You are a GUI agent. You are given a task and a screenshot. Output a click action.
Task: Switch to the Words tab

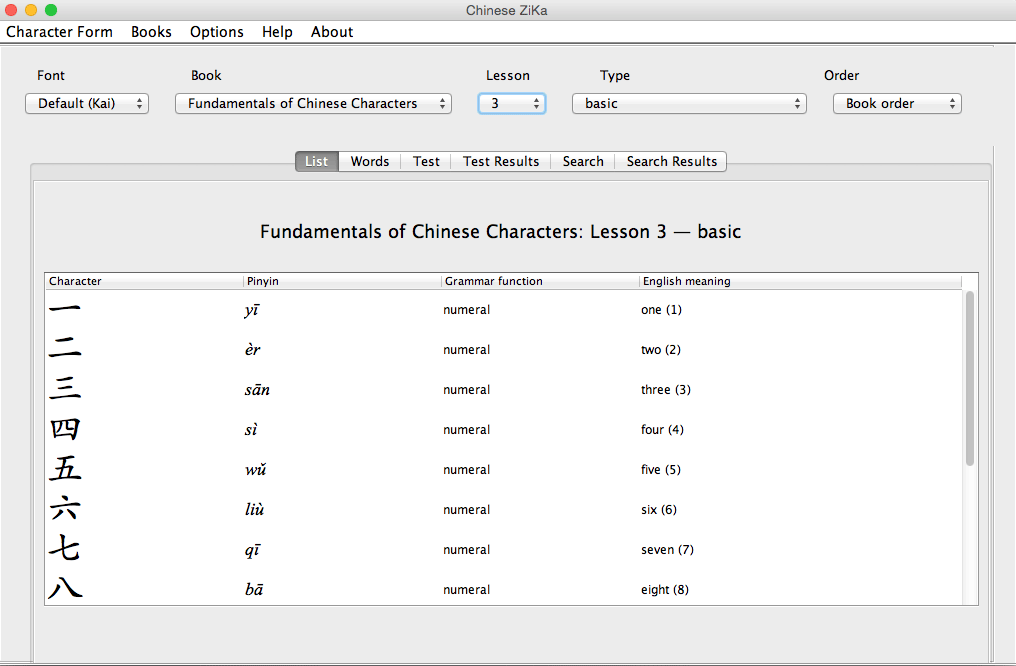pyautogui.click(x=369, y=161)
